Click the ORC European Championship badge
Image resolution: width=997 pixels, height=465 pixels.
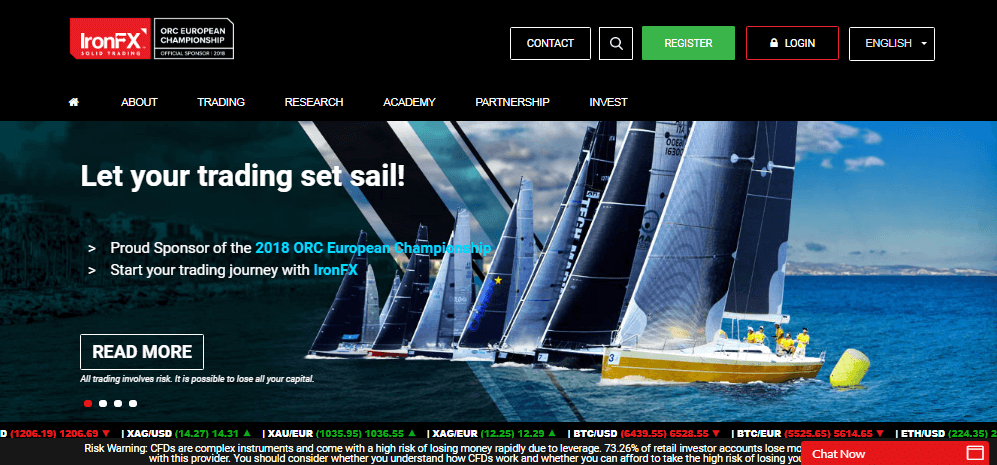(x=193, y=39)
